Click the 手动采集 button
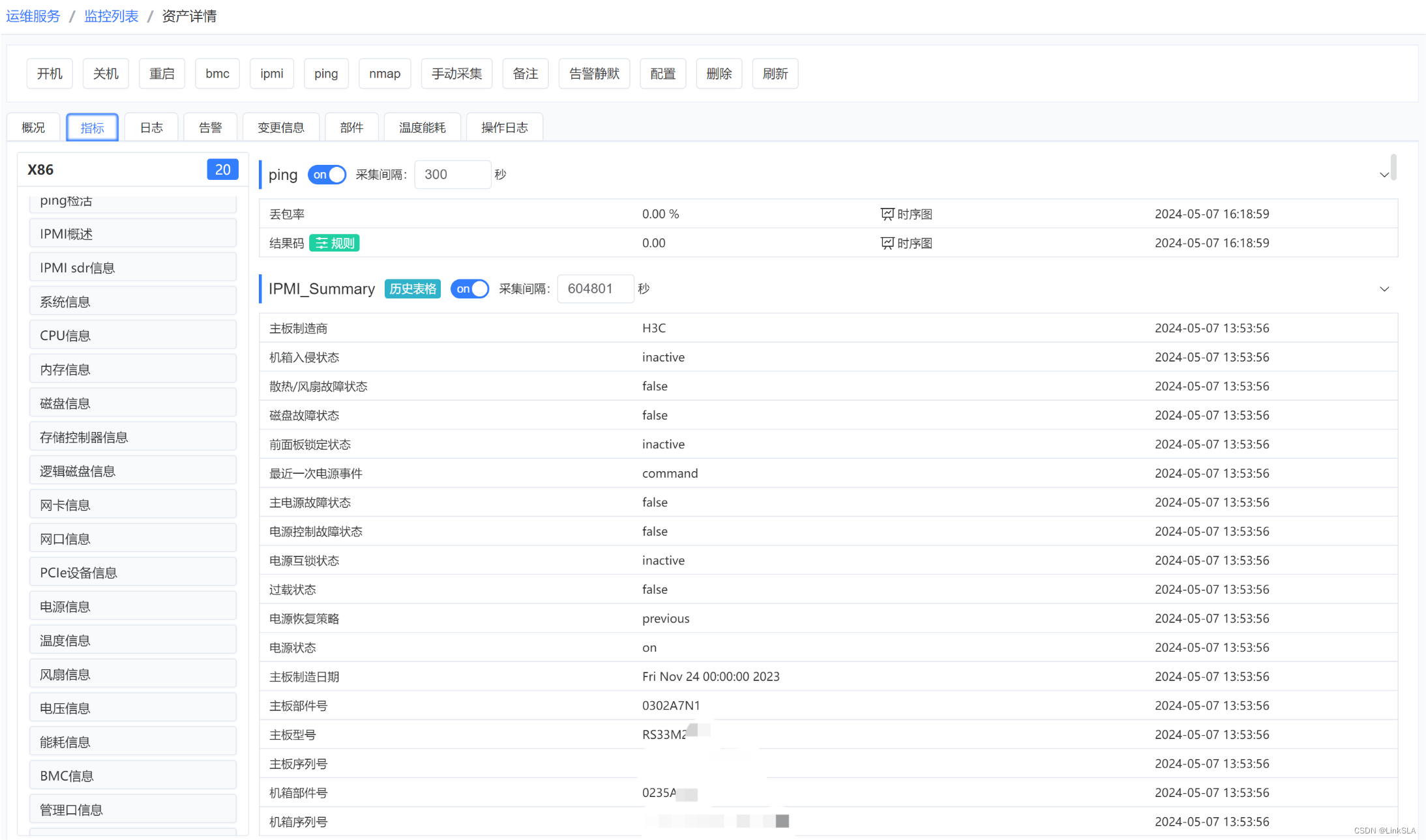This screenshot has height=840, width=1426. point(456,74)
